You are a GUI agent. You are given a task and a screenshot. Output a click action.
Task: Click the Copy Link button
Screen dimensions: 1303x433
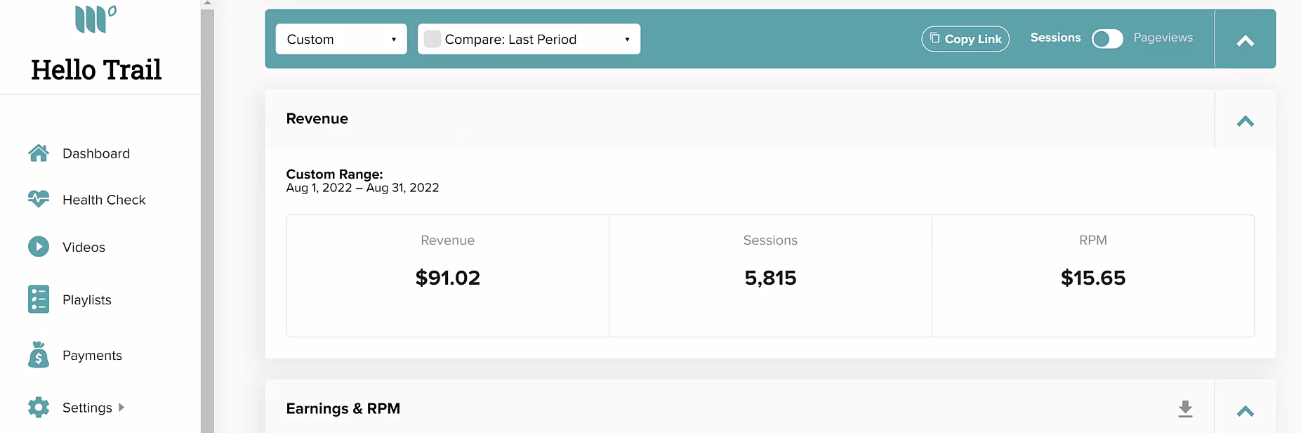tap(966, 39)
